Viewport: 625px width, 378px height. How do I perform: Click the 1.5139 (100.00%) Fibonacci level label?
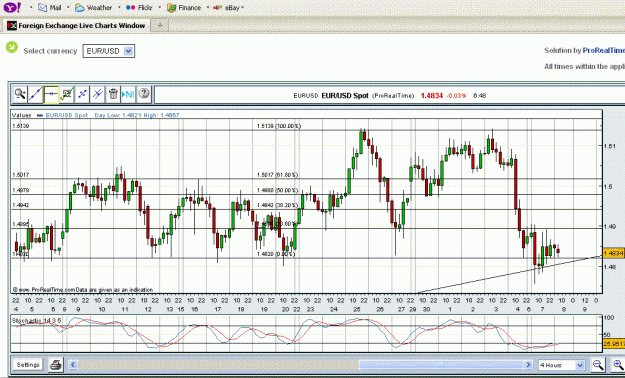pyautogui.click(x=279, y=126)
